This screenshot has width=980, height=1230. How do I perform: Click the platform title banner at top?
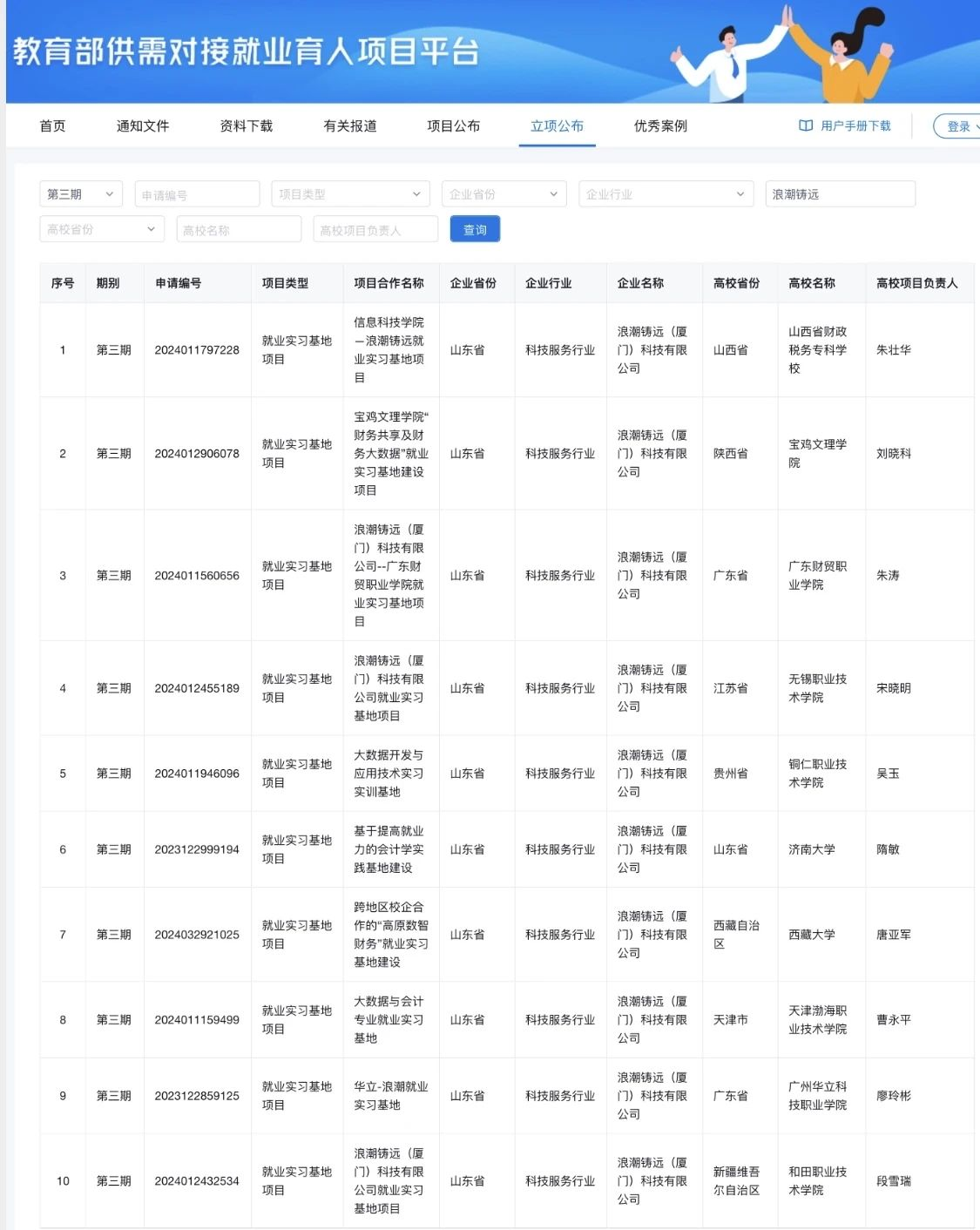pyautogui.click(x=247, y=51)
